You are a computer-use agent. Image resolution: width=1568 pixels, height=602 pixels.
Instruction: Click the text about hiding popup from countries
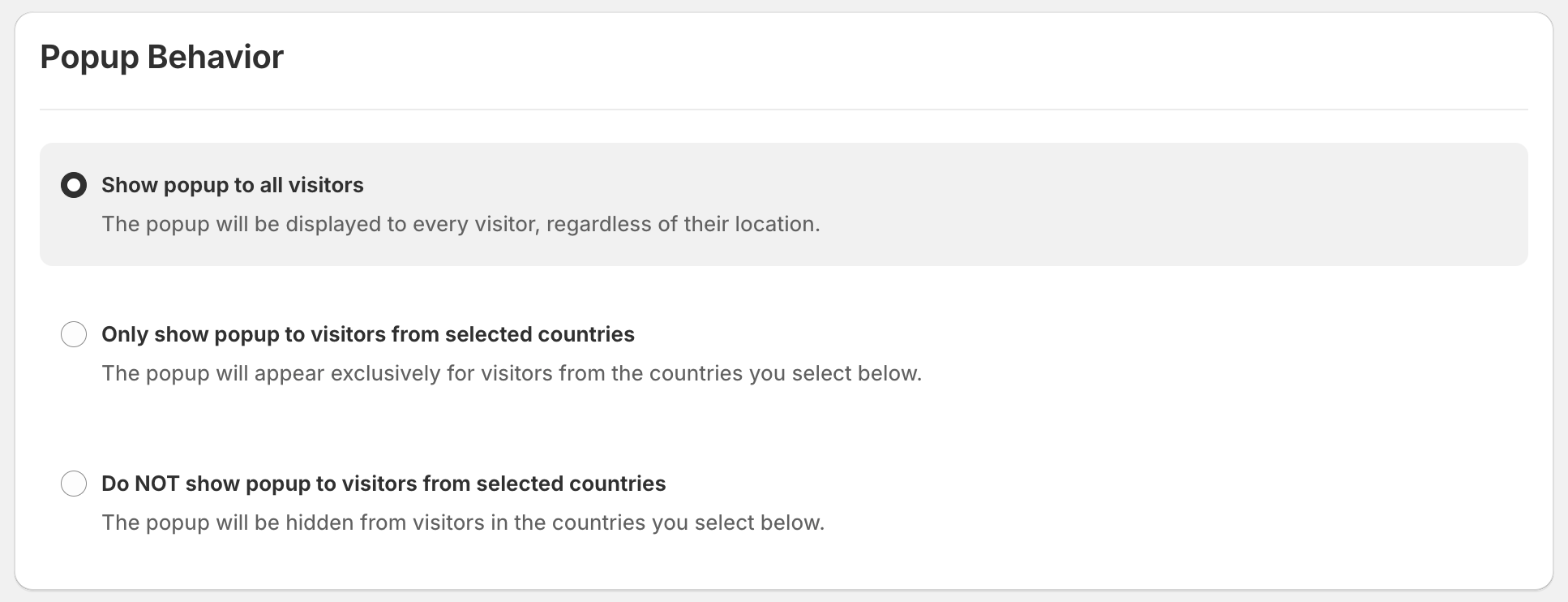[462, 522]
